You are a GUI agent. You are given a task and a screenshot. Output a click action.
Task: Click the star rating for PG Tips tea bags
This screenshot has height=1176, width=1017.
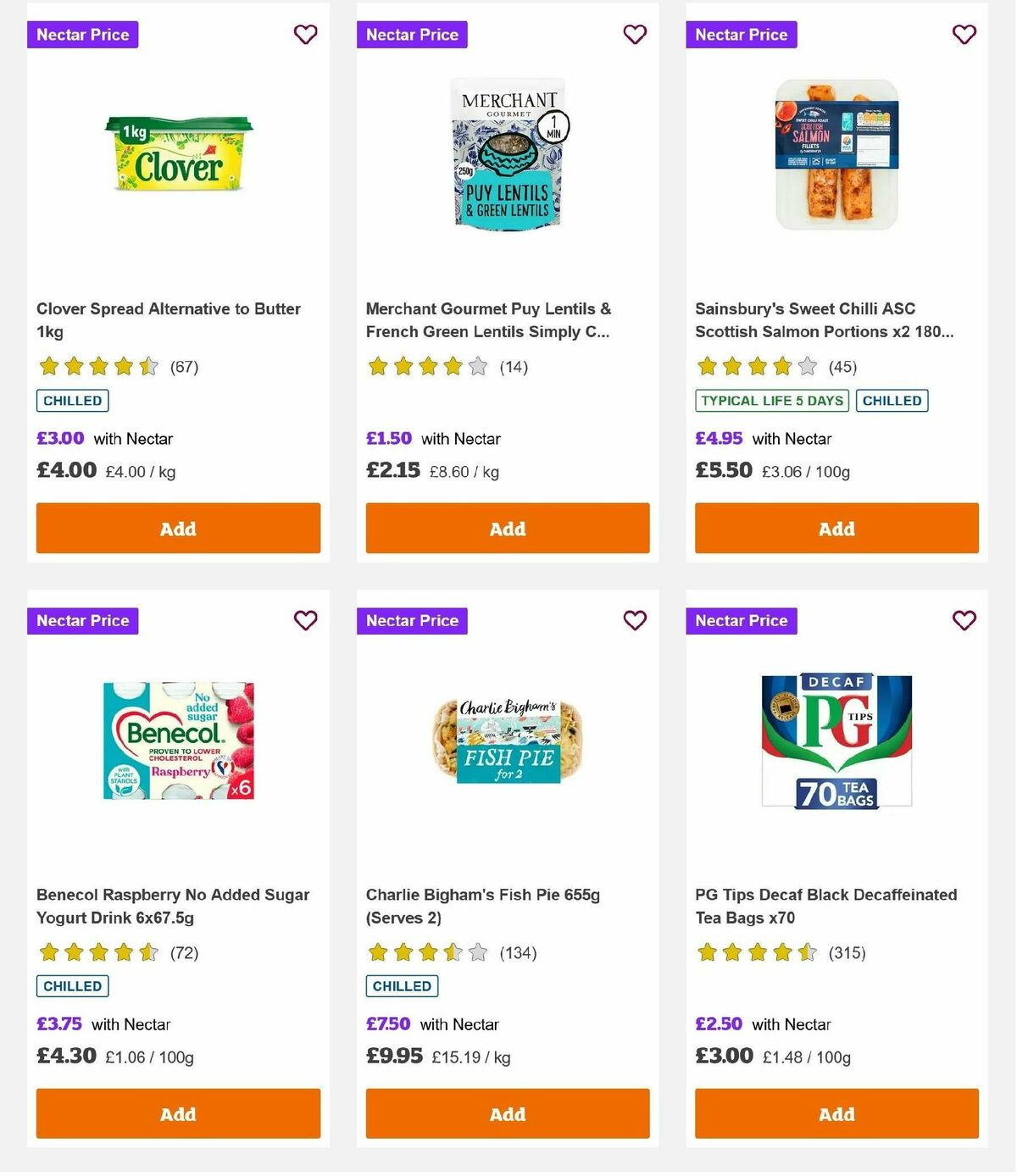(757, 952)
